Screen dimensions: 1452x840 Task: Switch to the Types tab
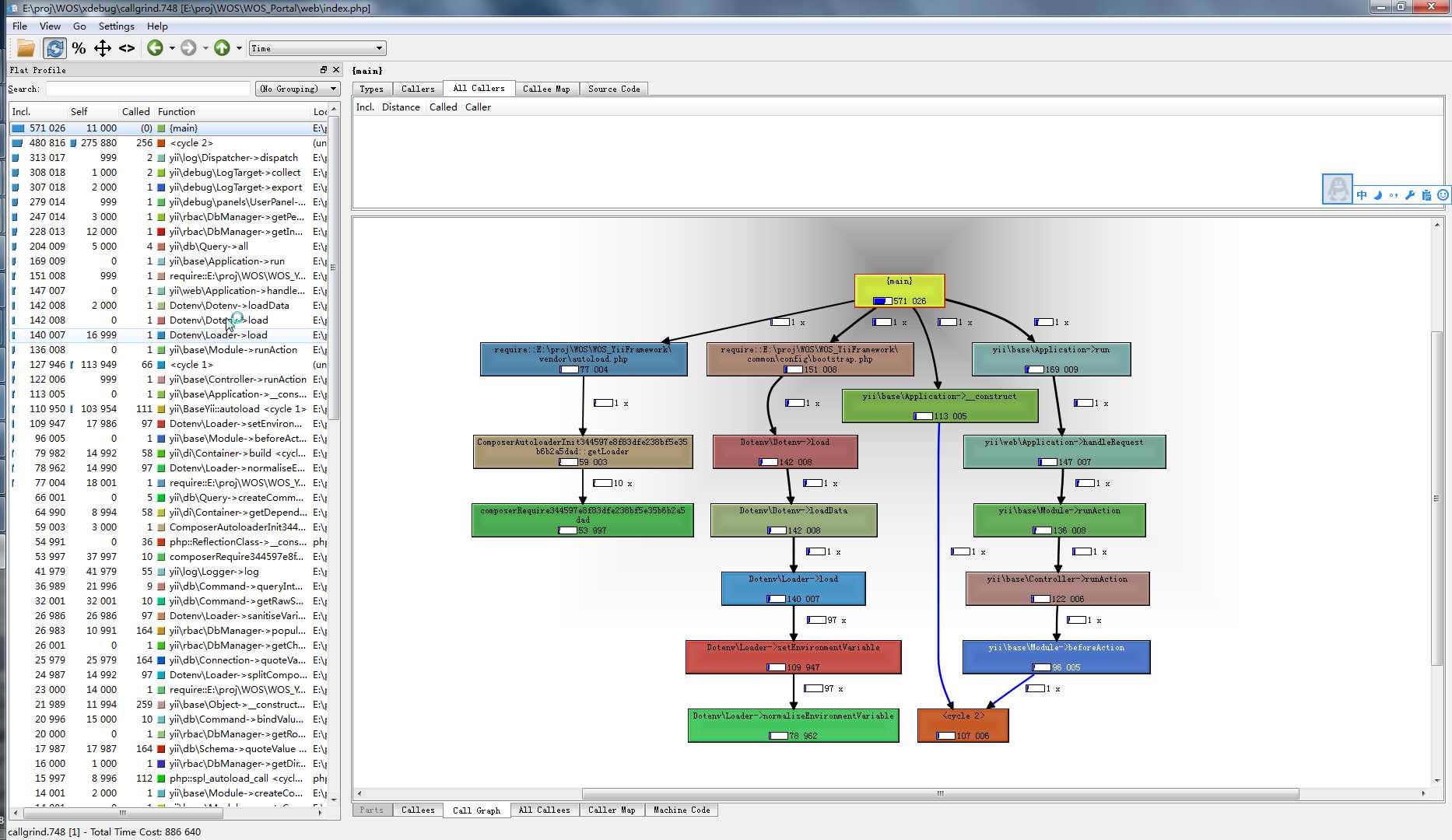coord(371,89)
